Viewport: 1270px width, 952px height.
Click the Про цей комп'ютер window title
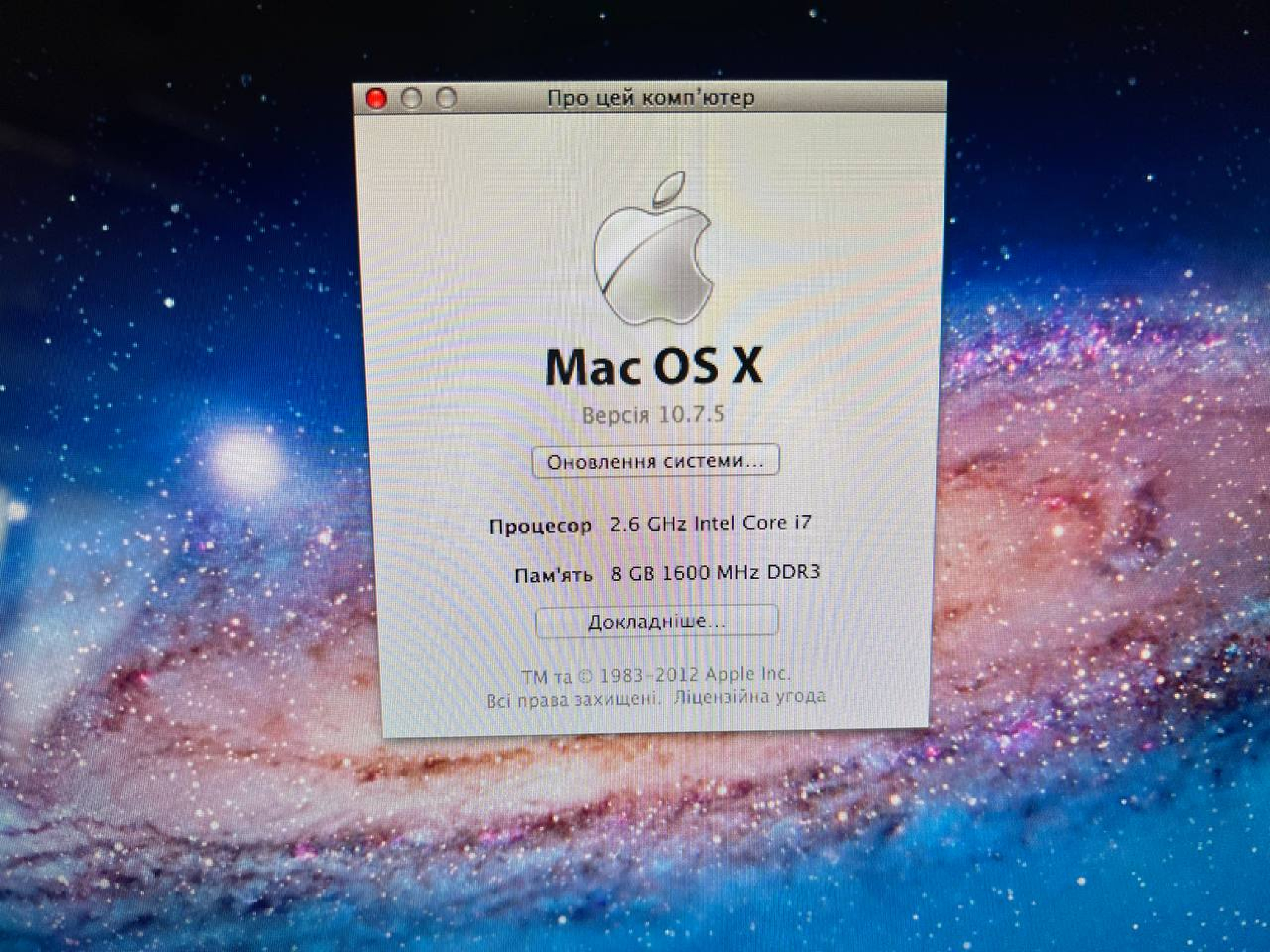coord(651,98)
